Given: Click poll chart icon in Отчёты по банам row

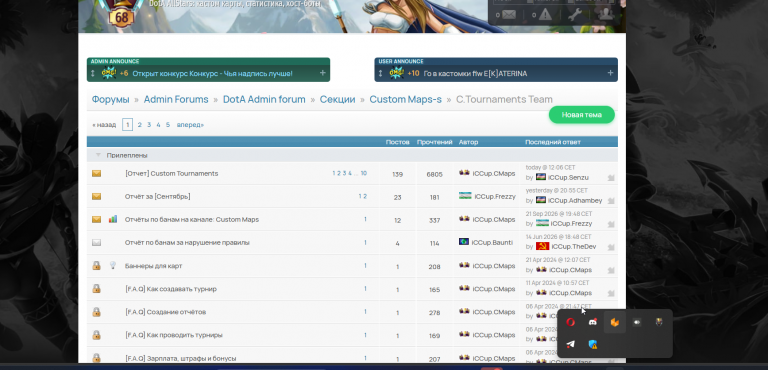Looking at the screenshot, I should (x=113, y=219).
